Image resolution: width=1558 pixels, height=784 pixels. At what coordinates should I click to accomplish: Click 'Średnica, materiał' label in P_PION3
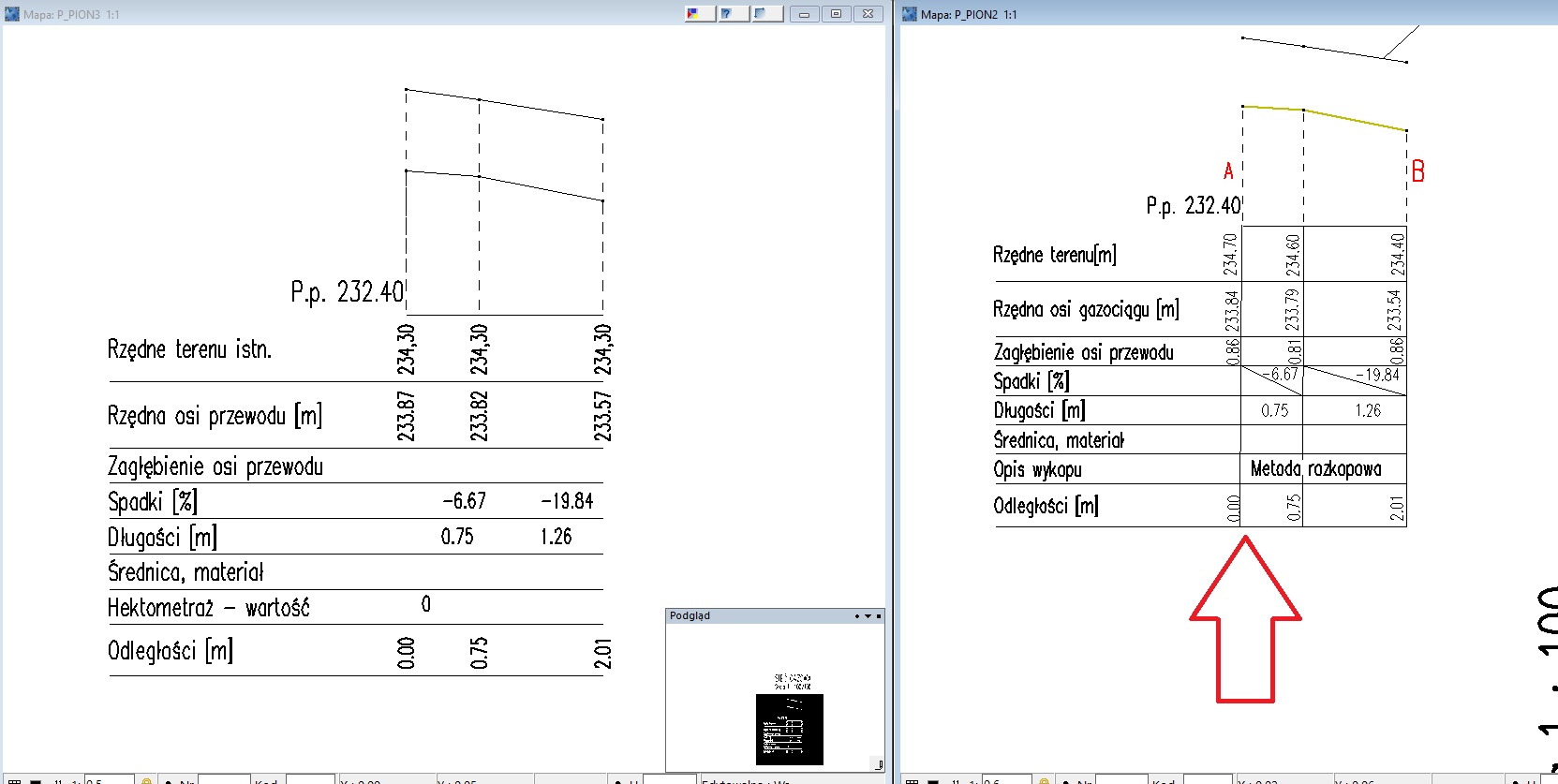coord(185,571)
